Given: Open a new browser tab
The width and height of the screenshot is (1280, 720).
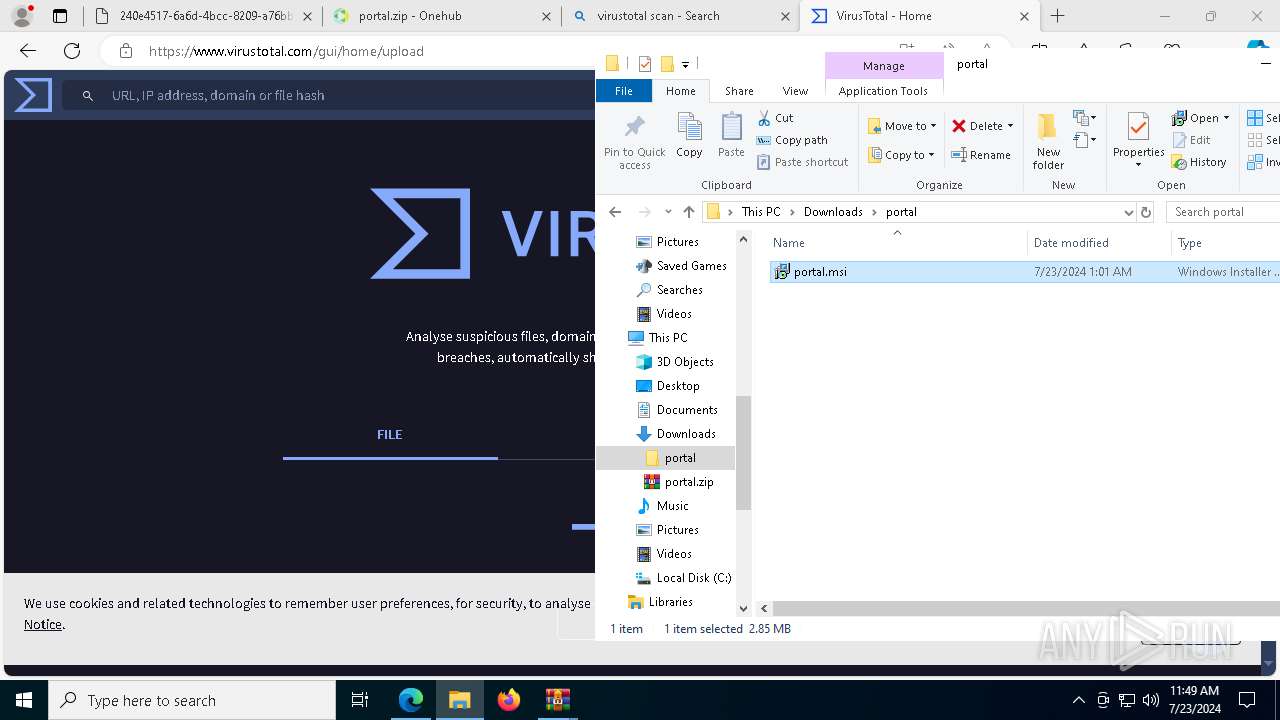Looking at the screenshot, I should (x=1058, y=16).
